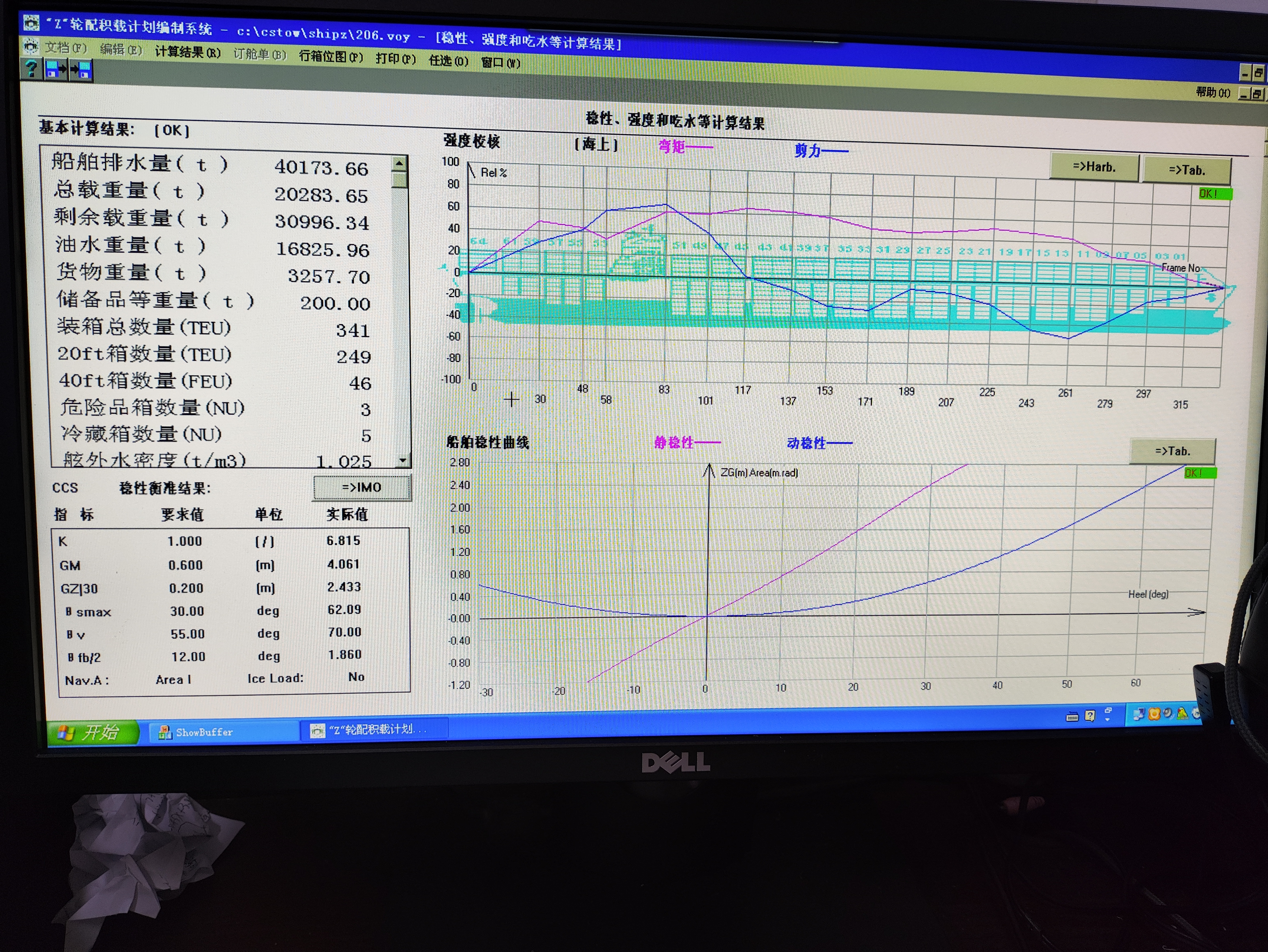Click the first disk-with-arrow toolbar icon
The image size is (1268, 952).
click(x=56, y=70)
